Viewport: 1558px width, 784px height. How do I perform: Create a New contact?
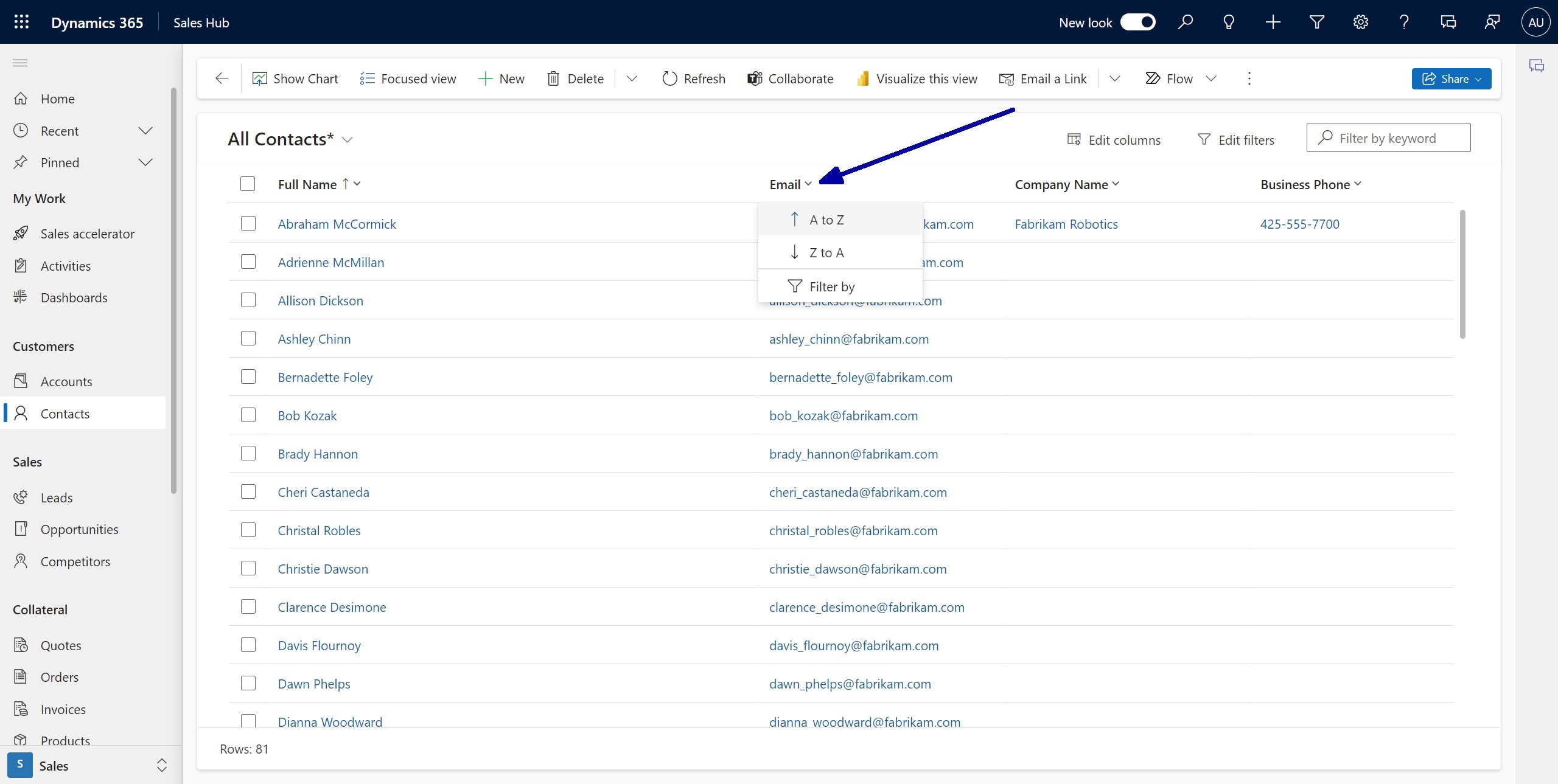point(501,78)
